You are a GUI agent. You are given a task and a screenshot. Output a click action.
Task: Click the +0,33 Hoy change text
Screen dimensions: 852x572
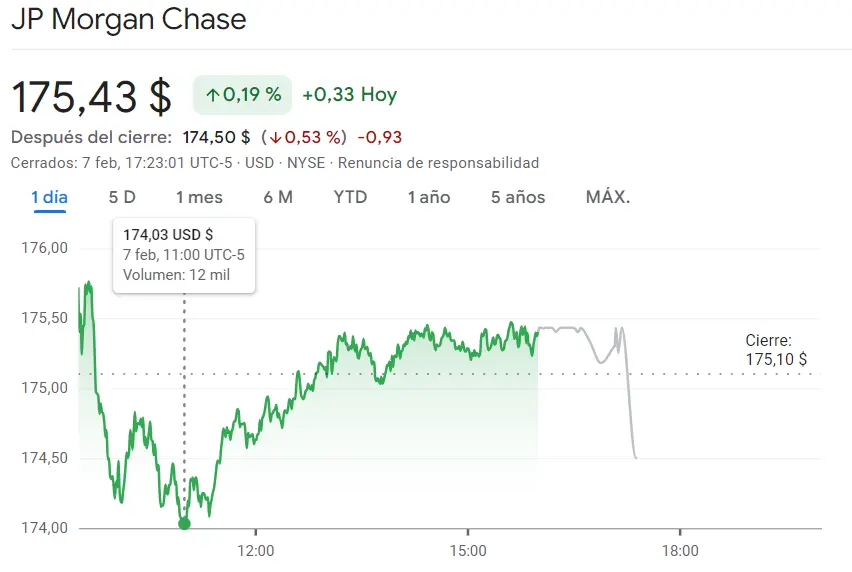[x=349, y=95]
